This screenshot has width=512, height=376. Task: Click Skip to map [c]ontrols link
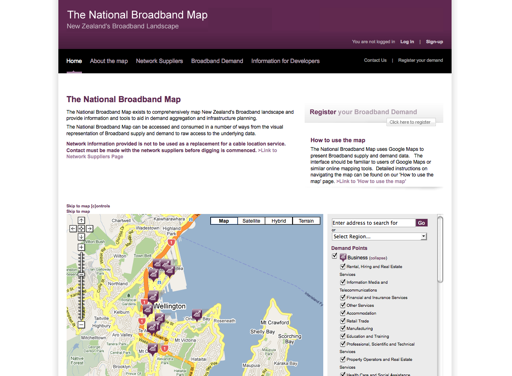(x=88, y=206)
